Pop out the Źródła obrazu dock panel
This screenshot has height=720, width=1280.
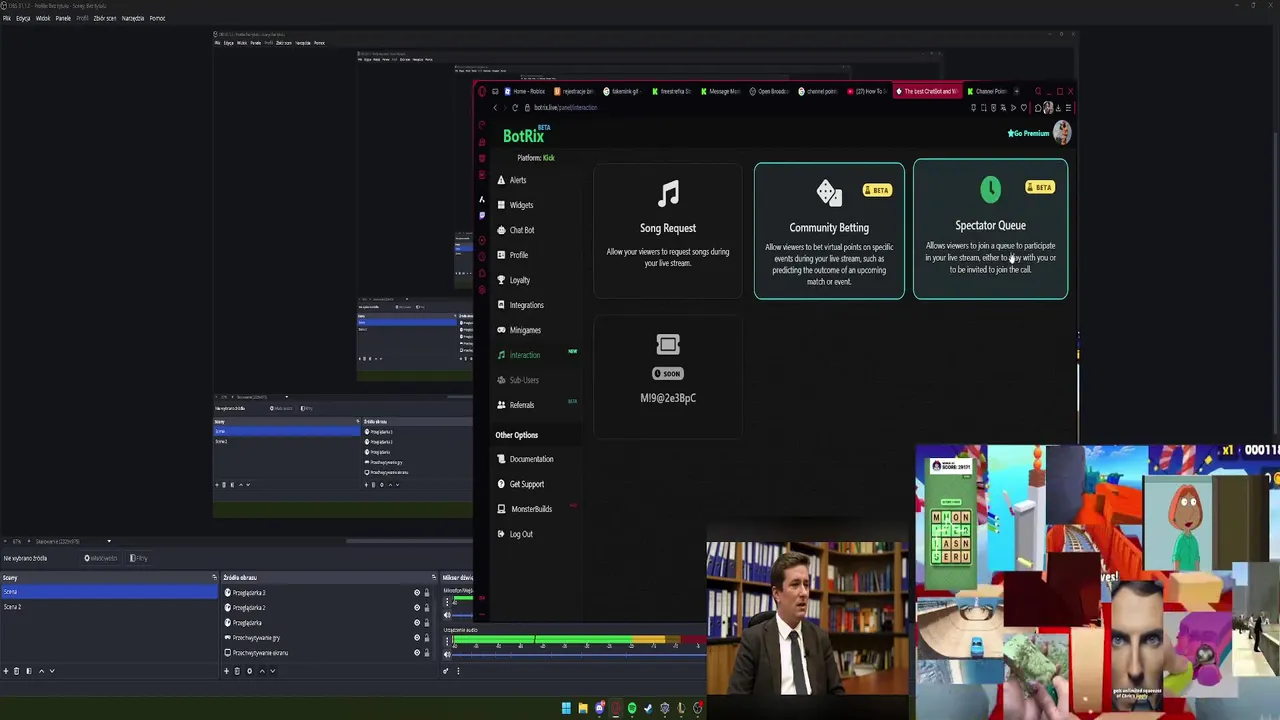(433, 577)
